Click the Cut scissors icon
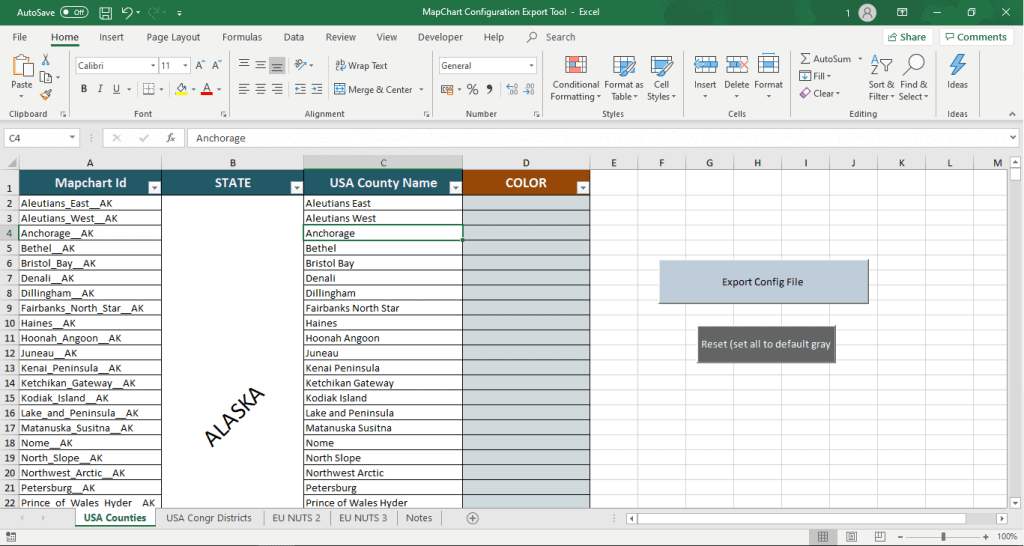This screenshot has height=546, width=1024. coord(46,59)
